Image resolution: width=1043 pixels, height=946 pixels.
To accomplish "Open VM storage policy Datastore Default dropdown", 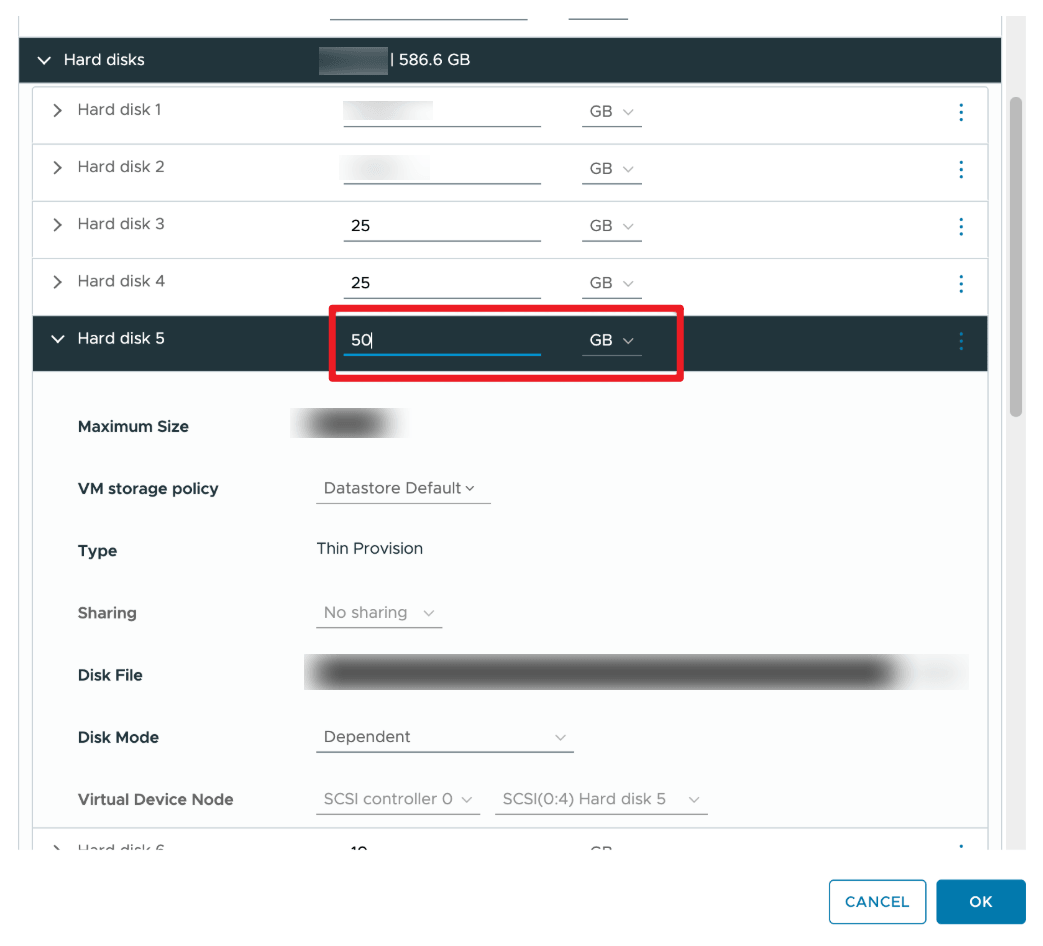I will pyautogui.click(x=403, y=488).
